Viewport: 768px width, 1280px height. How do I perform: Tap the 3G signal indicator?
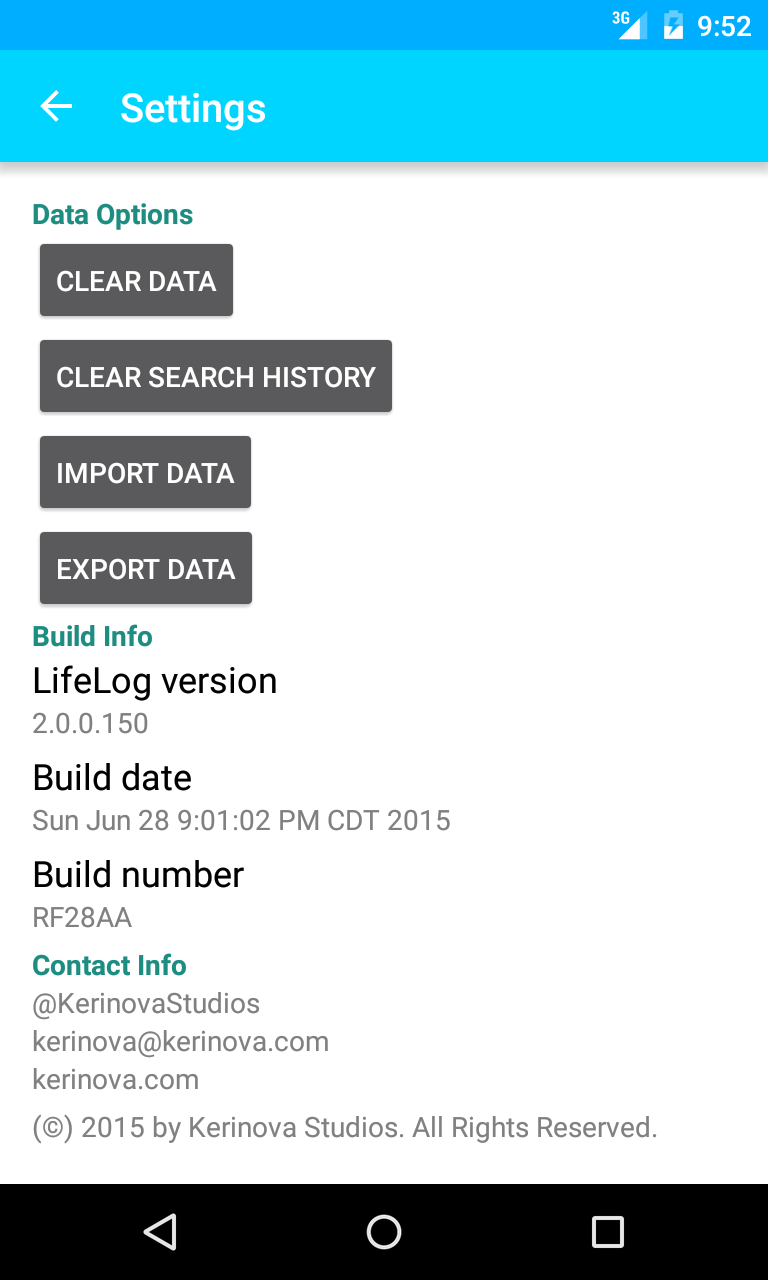click(x=630, y=25)
